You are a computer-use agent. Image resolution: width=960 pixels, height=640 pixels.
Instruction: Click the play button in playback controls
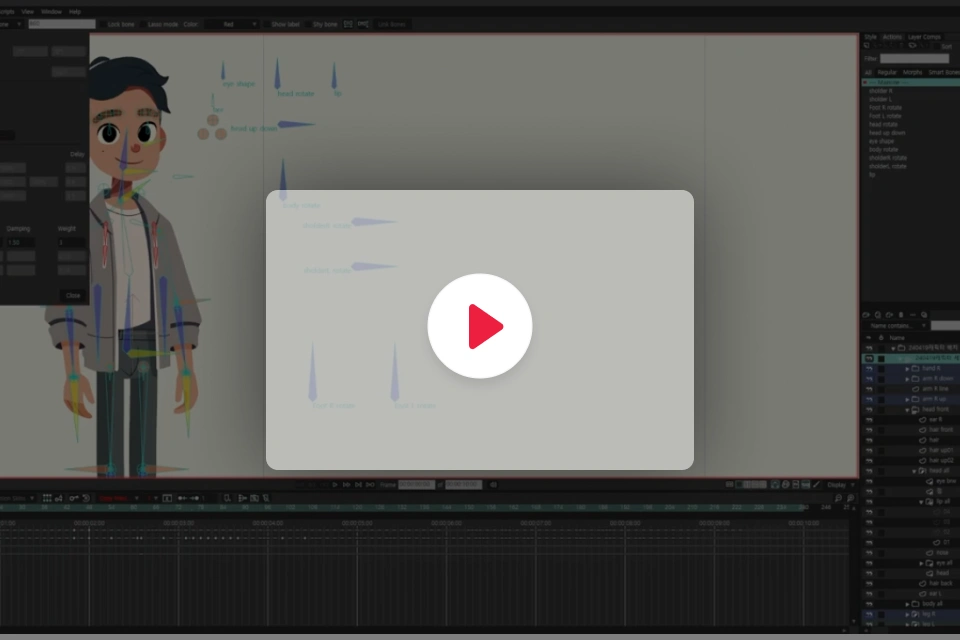coord(335,484)
